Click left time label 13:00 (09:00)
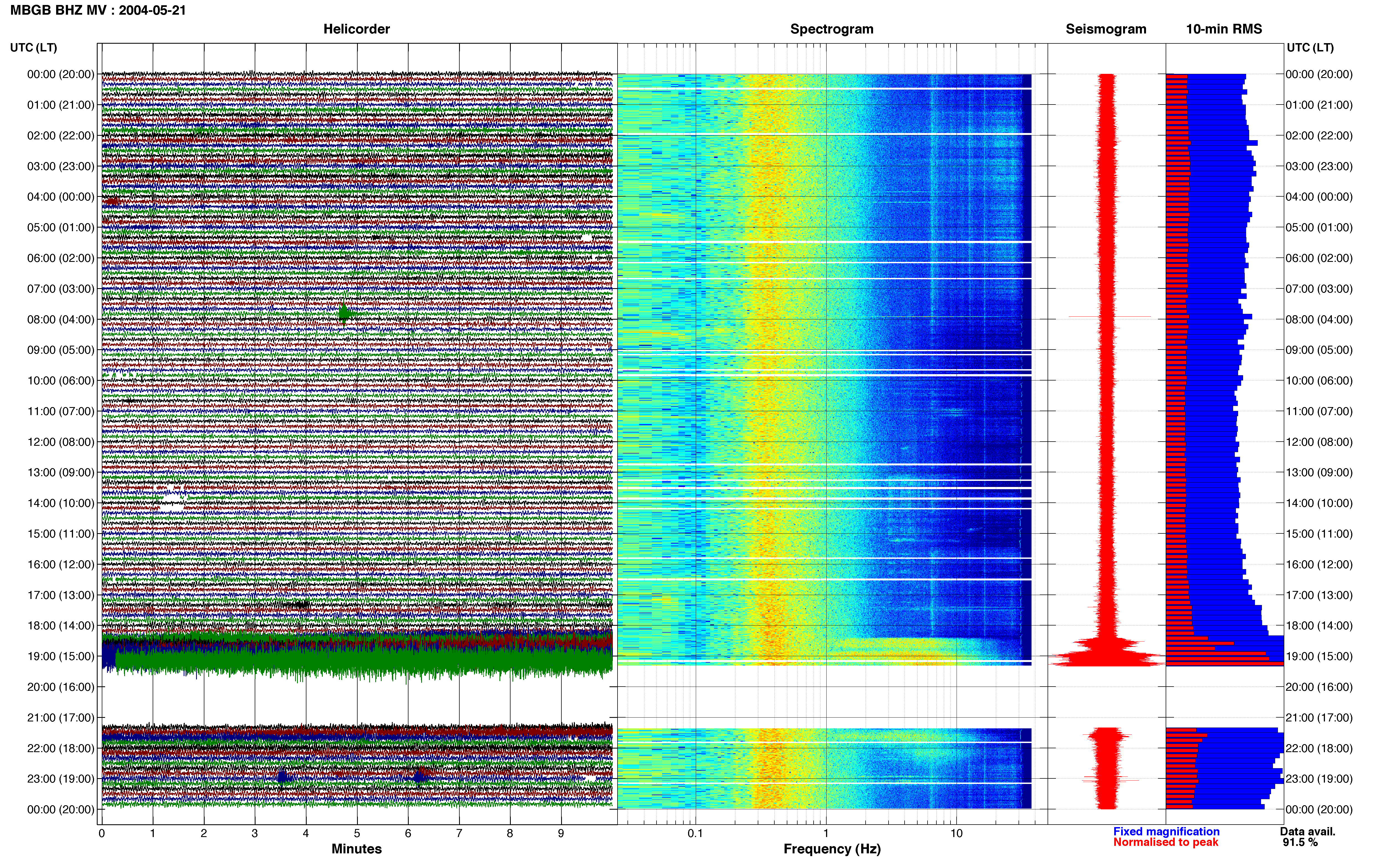Screen dimensions: 1388x868 pyautogui.click(x=61, y=472)
